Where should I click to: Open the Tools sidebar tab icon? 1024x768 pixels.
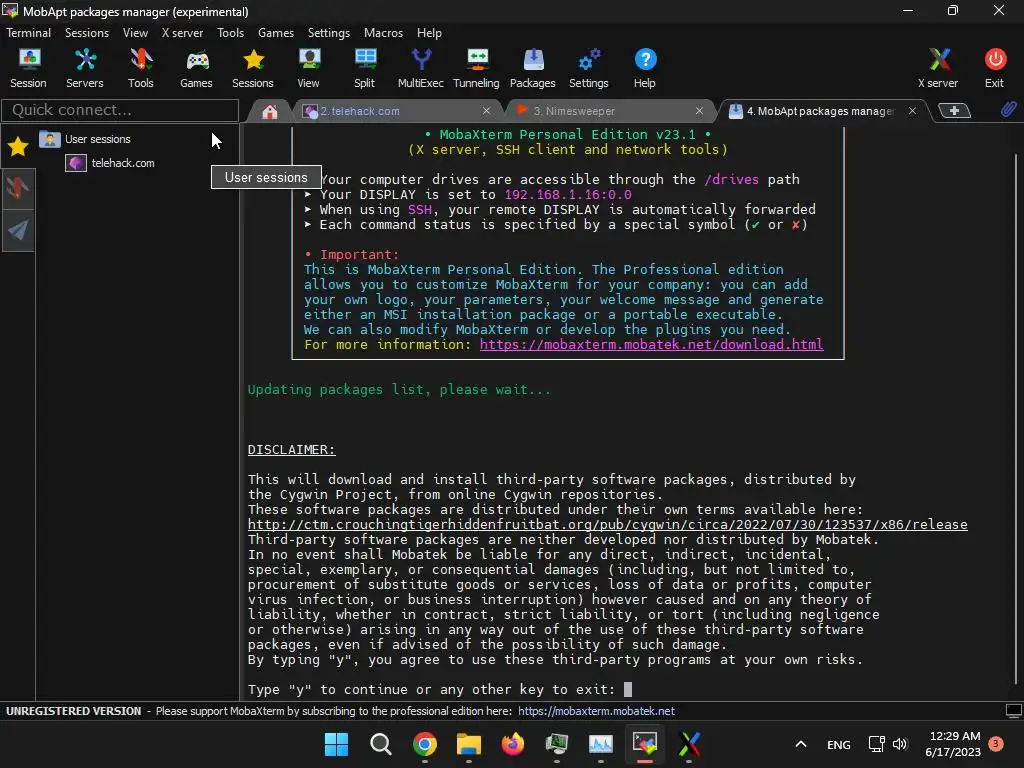18,188
